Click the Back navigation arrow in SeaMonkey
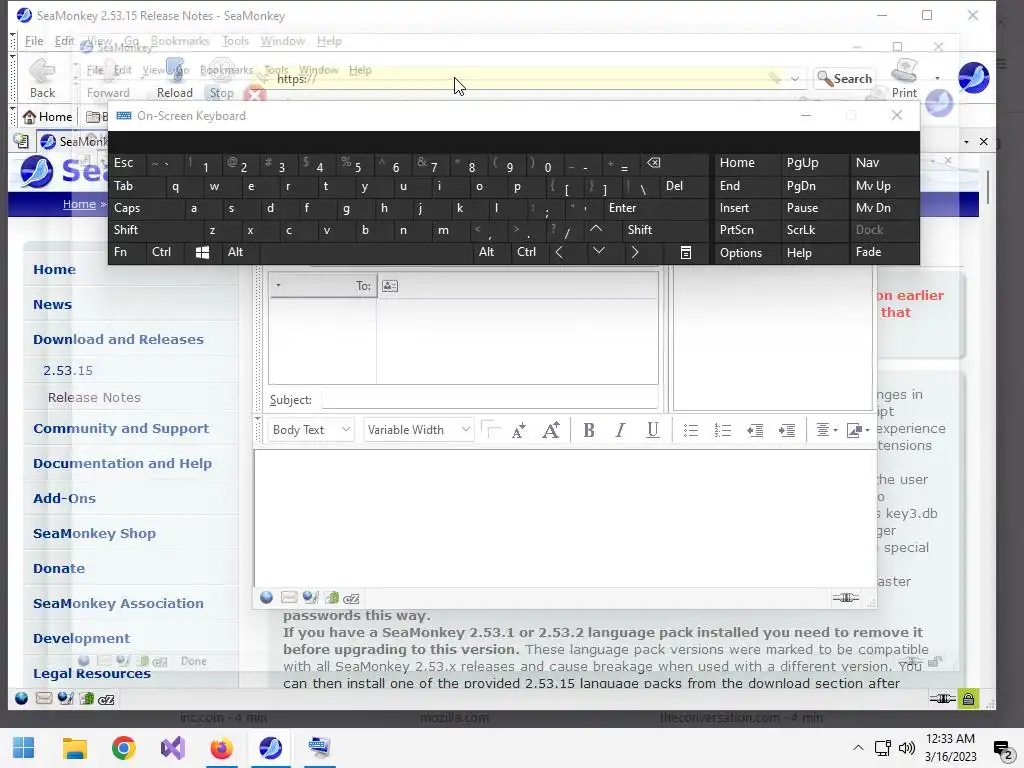Image resolution: width=1024 pixels, height=768 pixels. 42,78
